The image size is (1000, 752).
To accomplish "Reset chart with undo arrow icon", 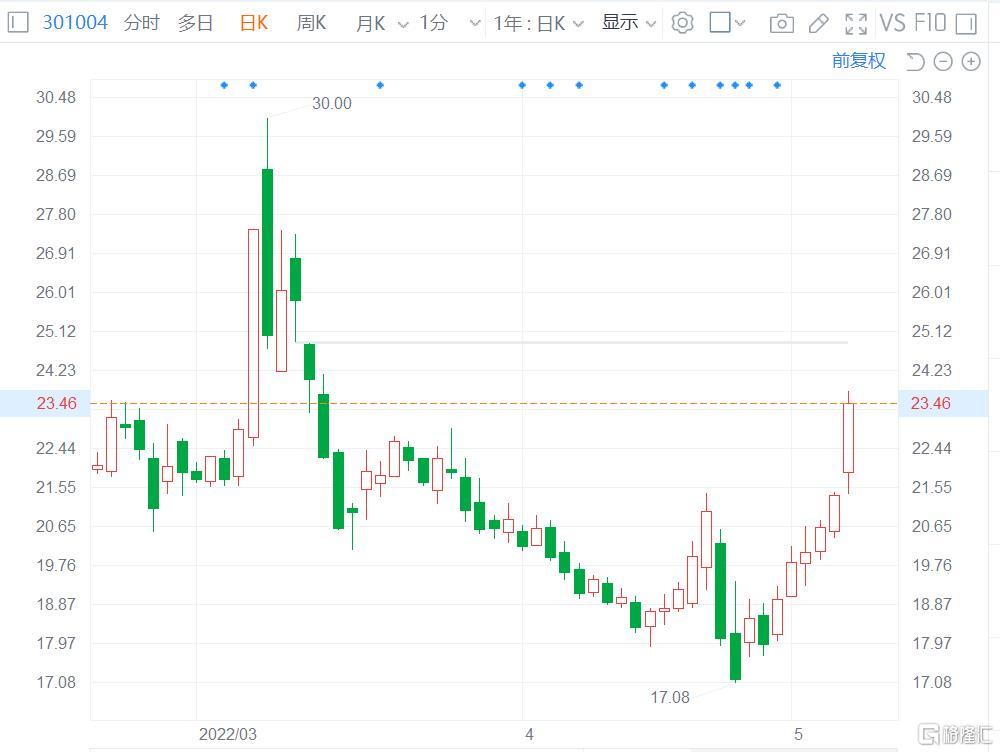I will (914, 62).
